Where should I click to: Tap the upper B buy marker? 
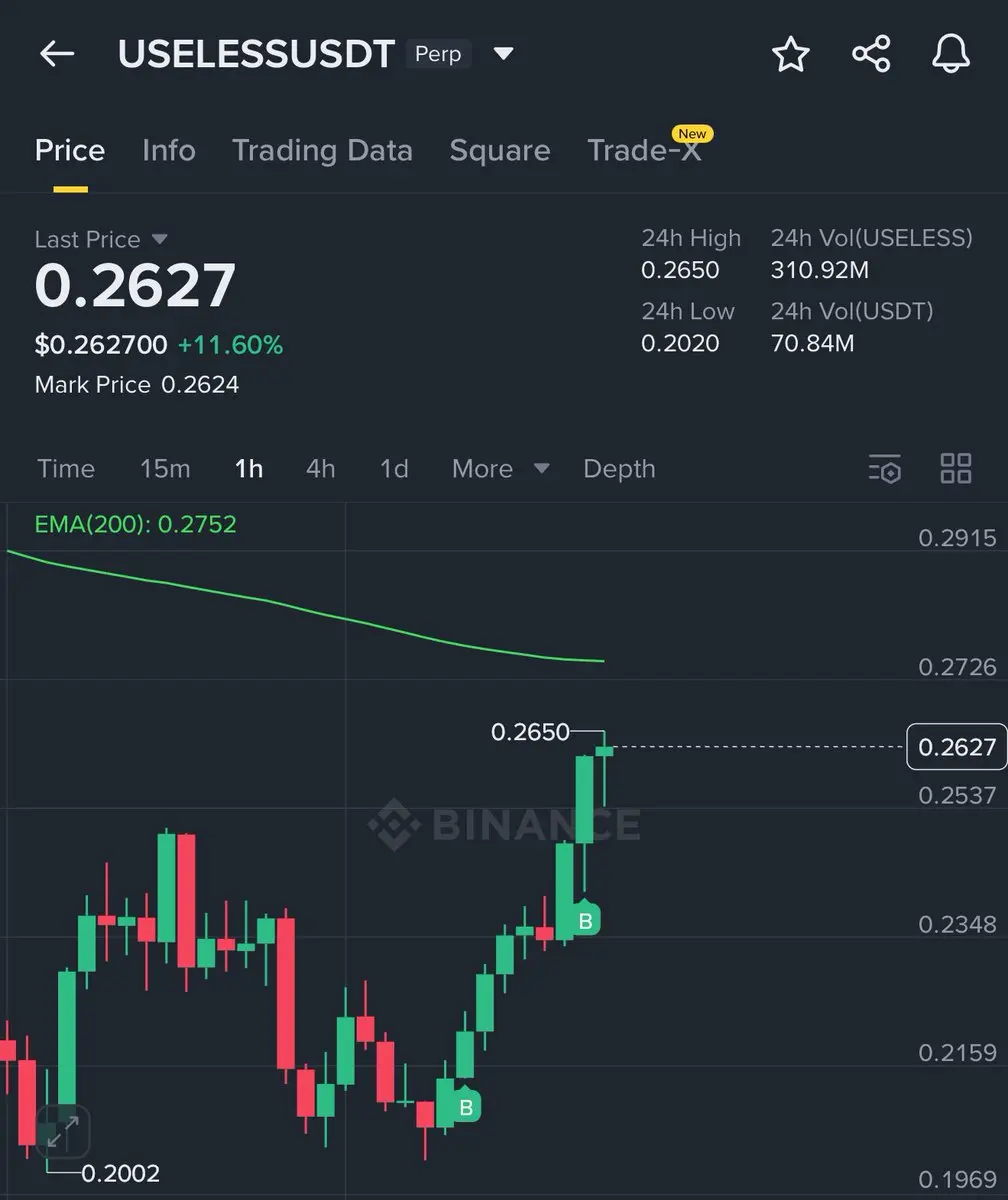pyautogui.click(x=585, y=920)
